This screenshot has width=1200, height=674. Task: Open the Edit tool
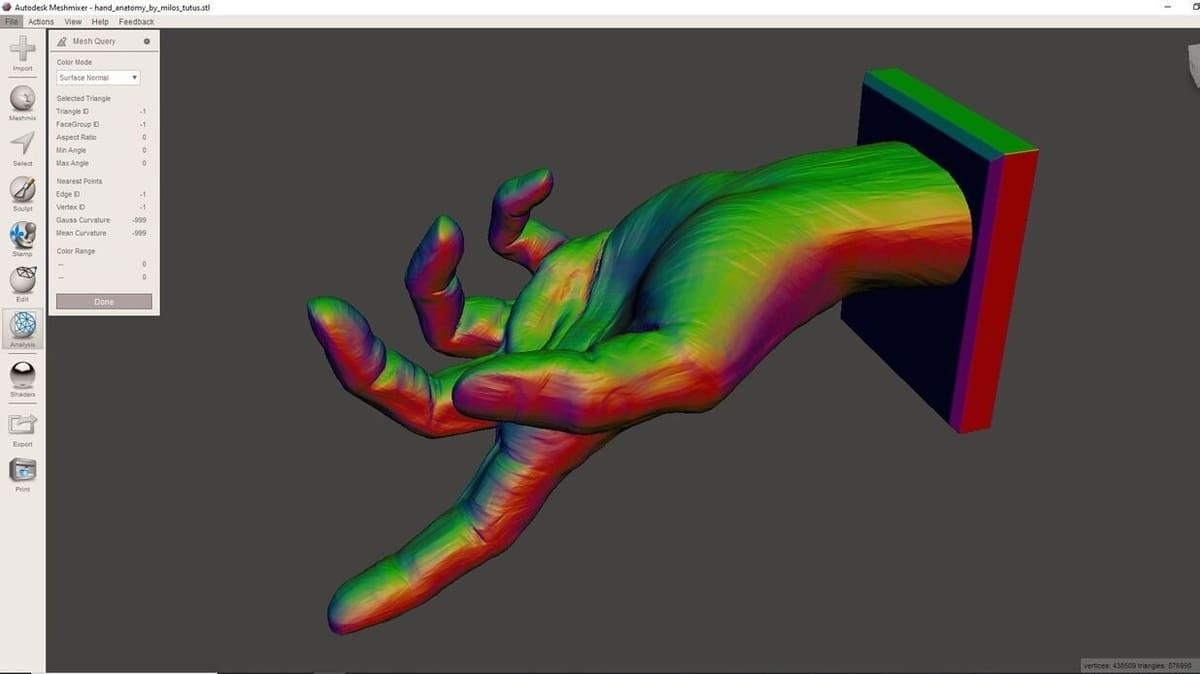pos(22,284)
